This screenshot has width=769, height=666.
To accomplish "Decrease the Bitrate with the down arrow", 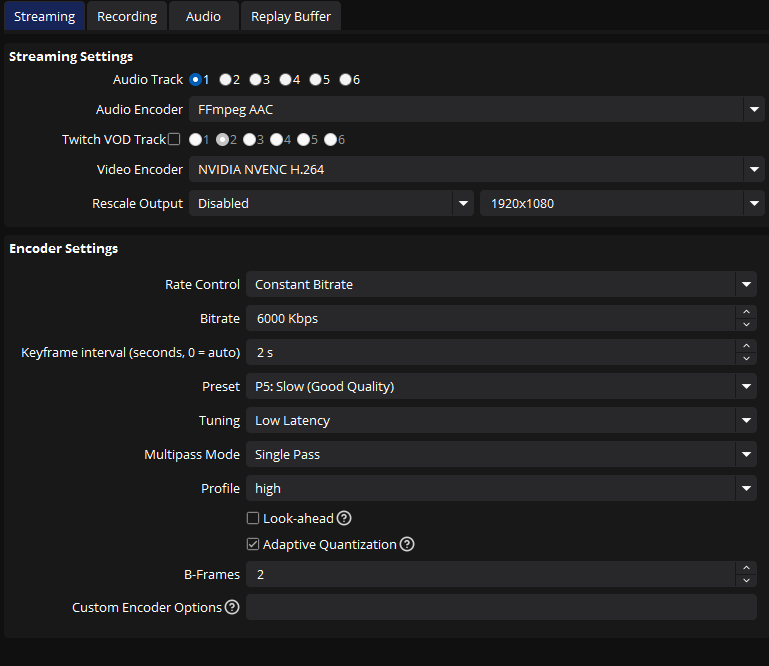I will click(x=746, y=325).
